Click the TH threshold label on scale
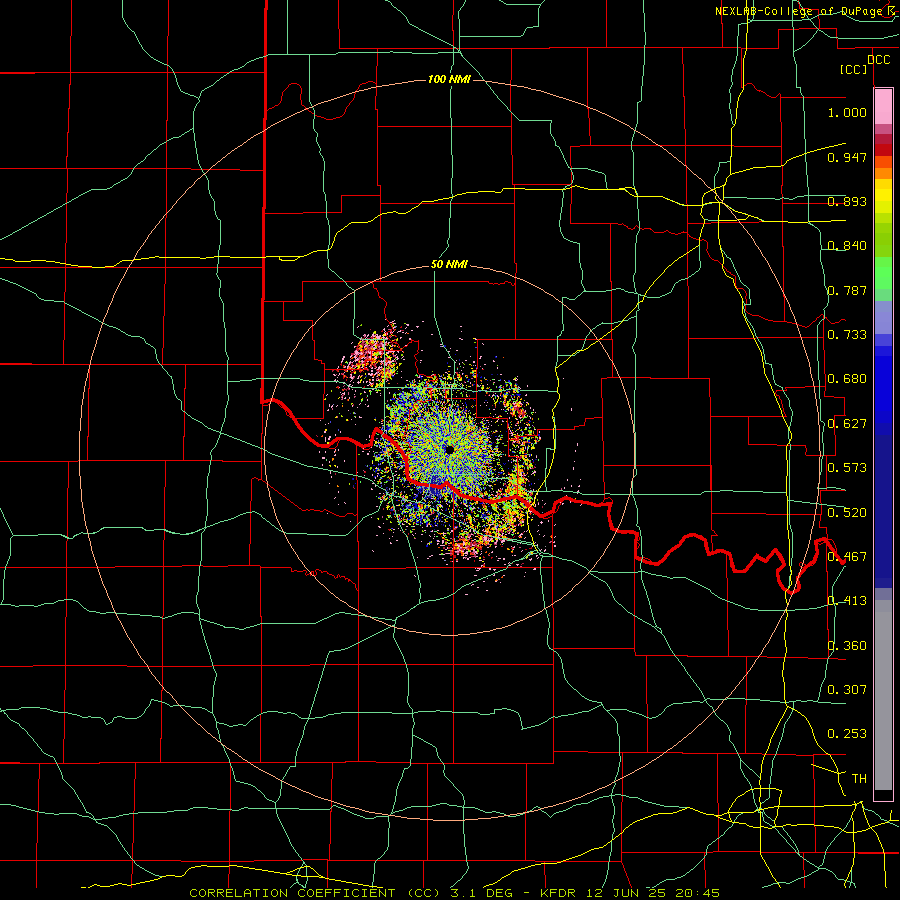900x900 pixels. (859, 779)
